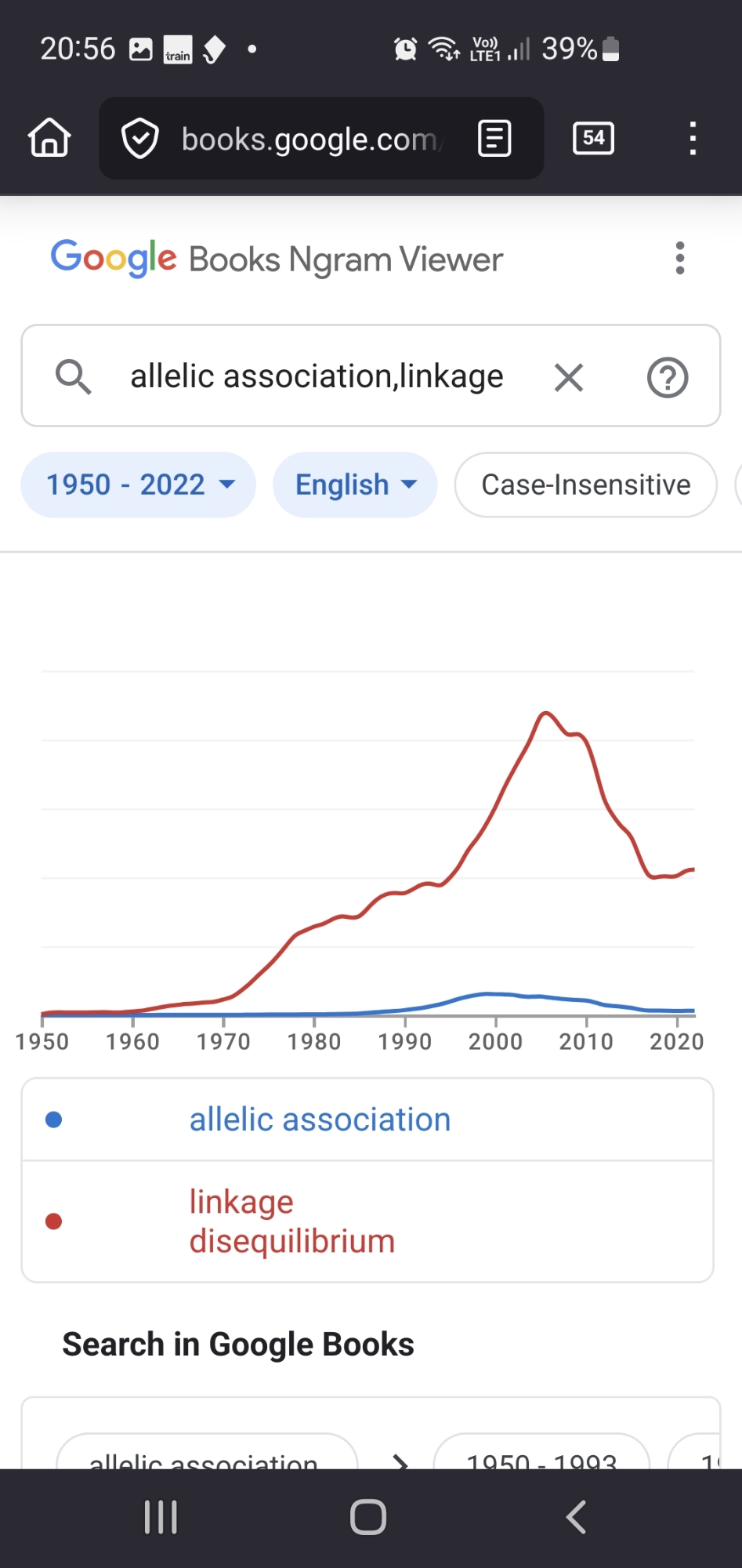Clear the search query with X

(x=569, y=377)
